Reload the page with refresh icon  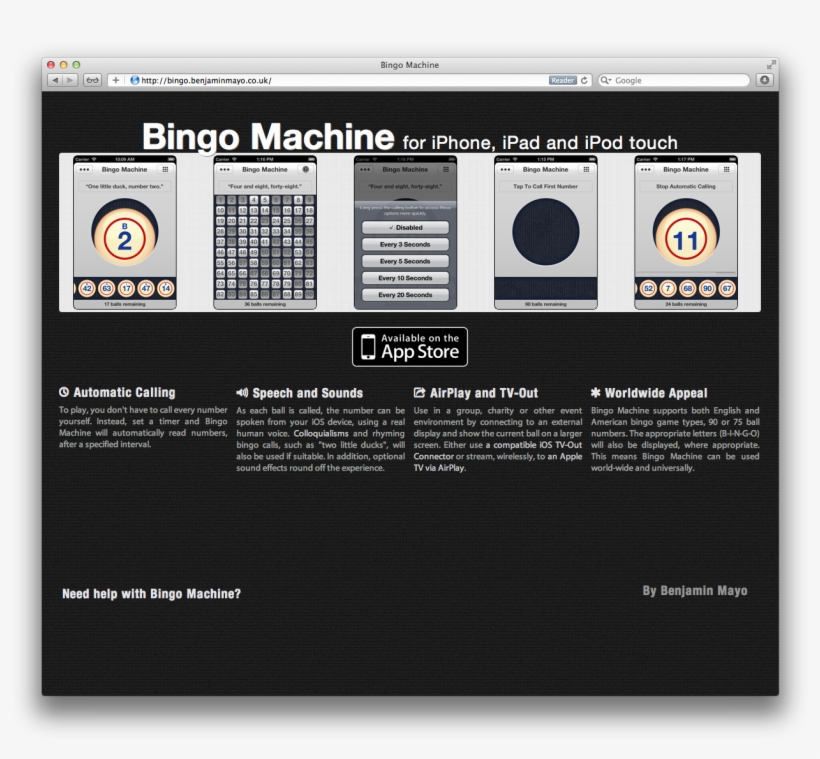(x=584, y=80)
